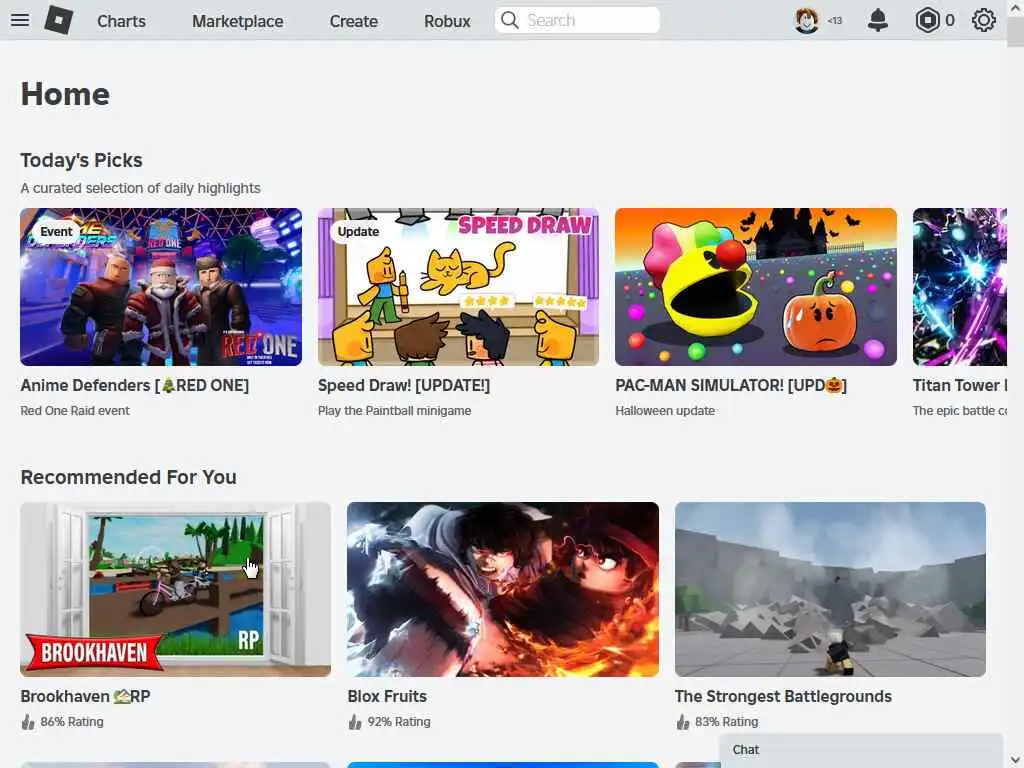This screenshot has width=1024, height=768.
Task: Click the Robux balance icon
Action: (927, 20)
